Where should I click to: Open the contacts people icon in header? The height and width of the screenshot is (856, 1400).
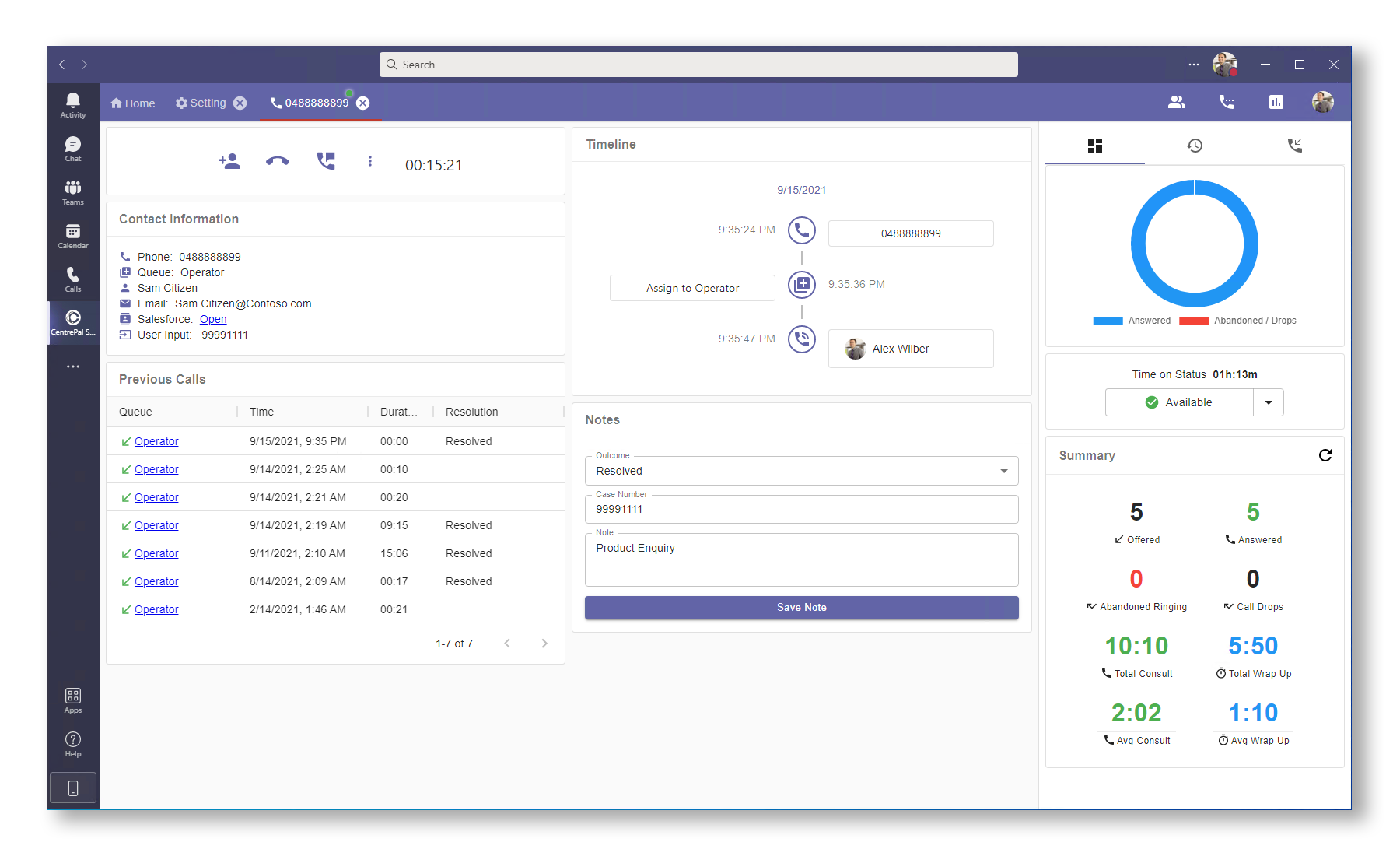tap(1177, 102)
